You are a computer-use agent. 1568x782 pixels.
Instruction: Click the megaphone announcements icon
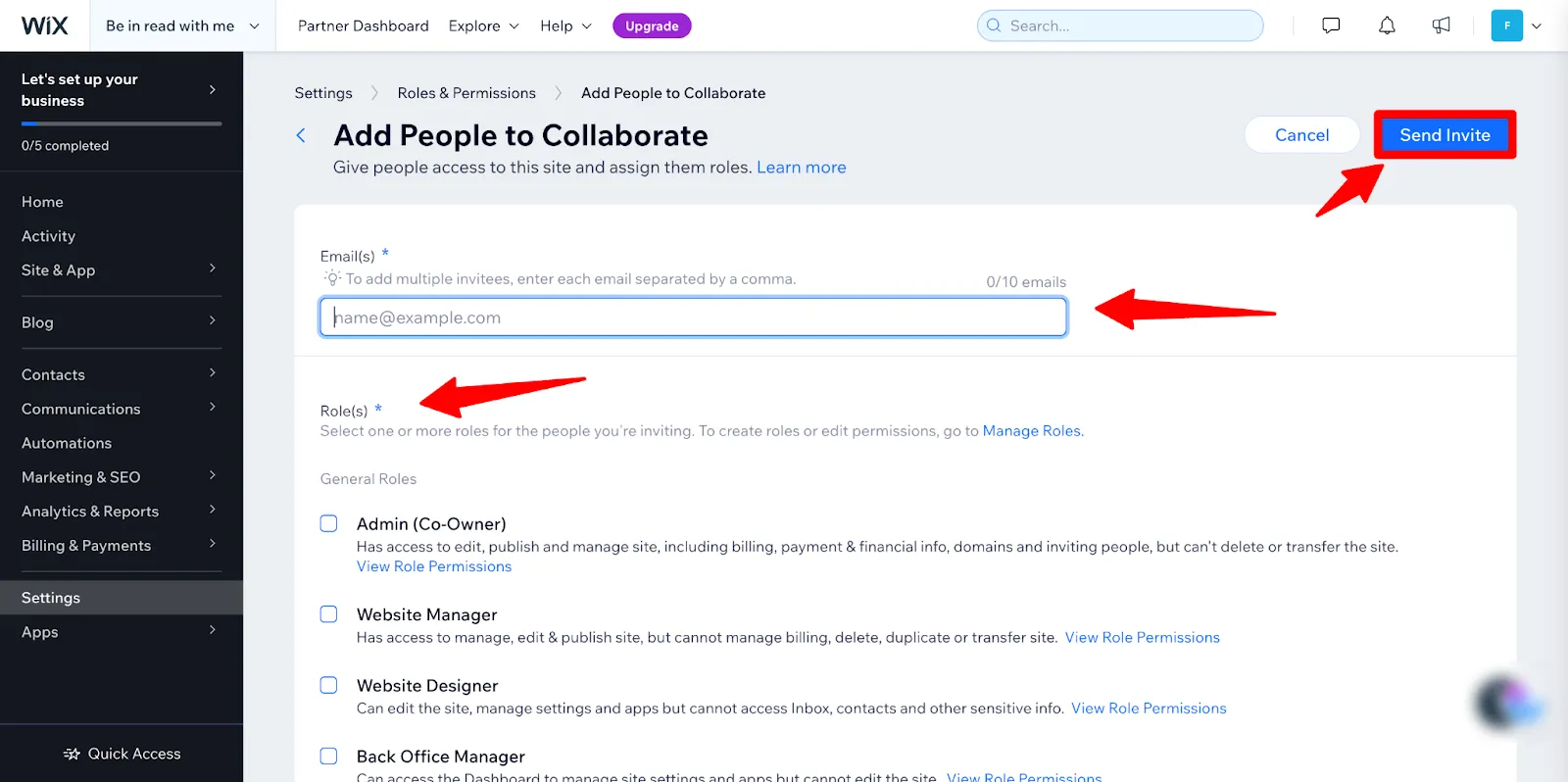[x=1441, y=25]
